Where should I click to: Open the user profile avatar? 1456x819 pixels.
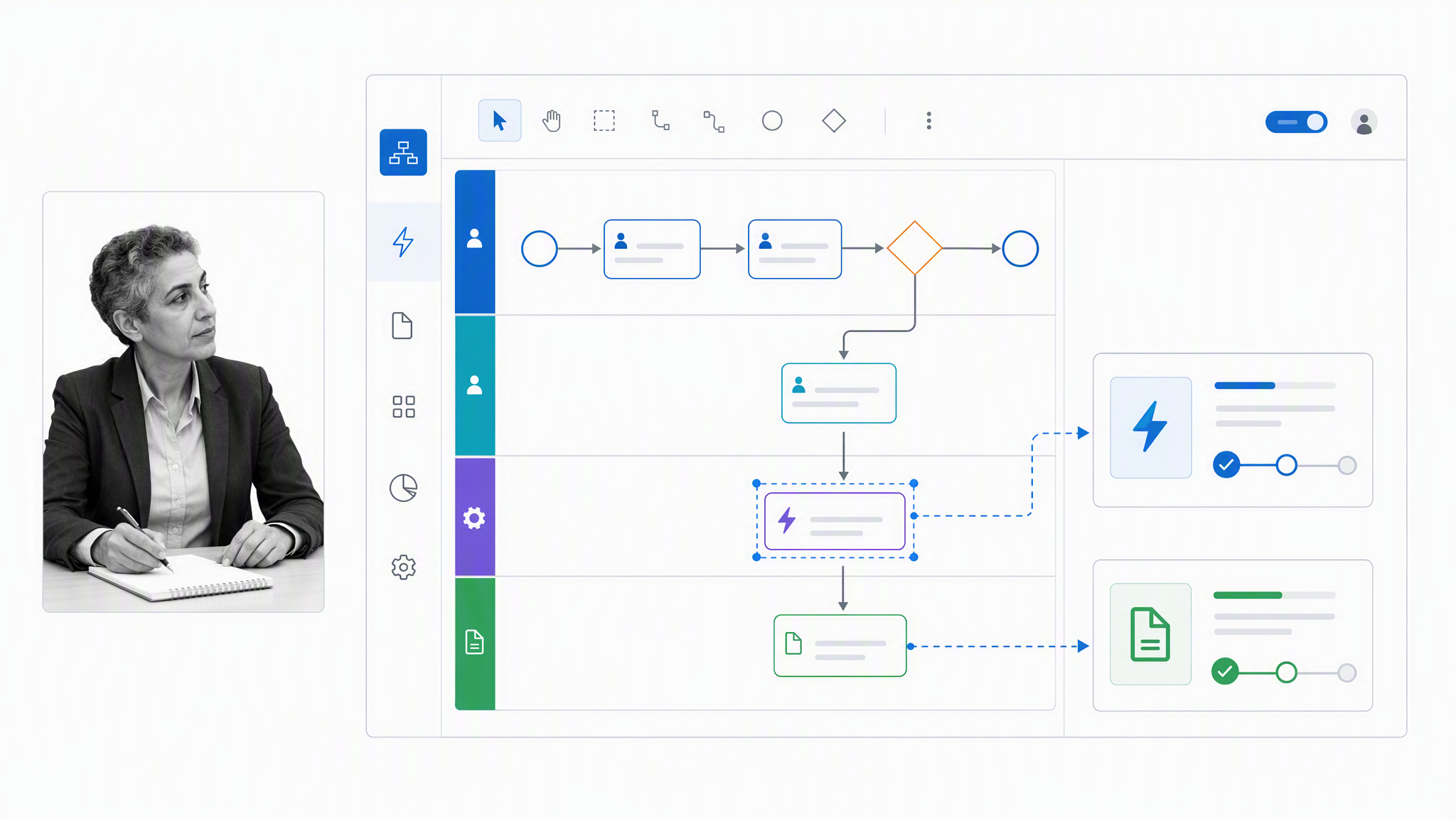1364,122
